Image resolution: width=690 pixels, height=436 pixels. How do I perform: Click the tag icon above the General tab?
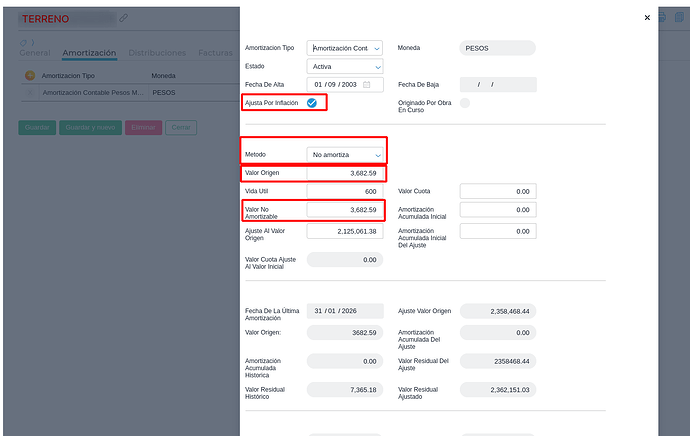pos(24,42)
